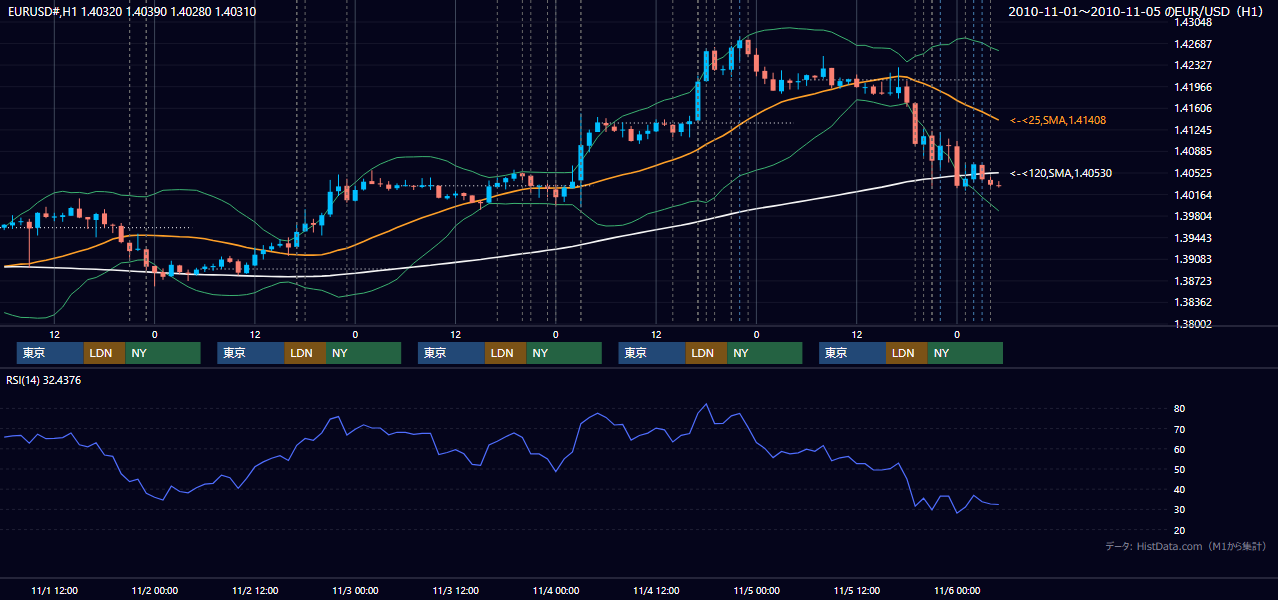Viewport: 1278px width, 600px height.
Task: Click price axis value 1.39443
Action: click(1193, 238)
